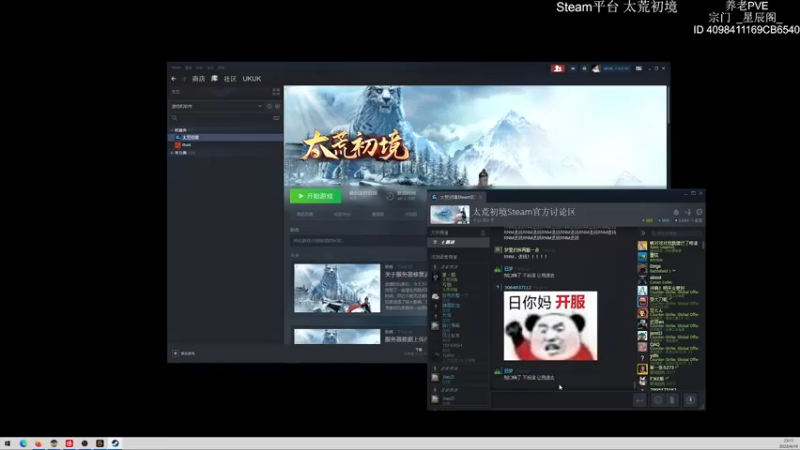Viewport: 800px width, 450px height.
Task: Open the UKUK profile avatar in header
Action: coord(595,68)
